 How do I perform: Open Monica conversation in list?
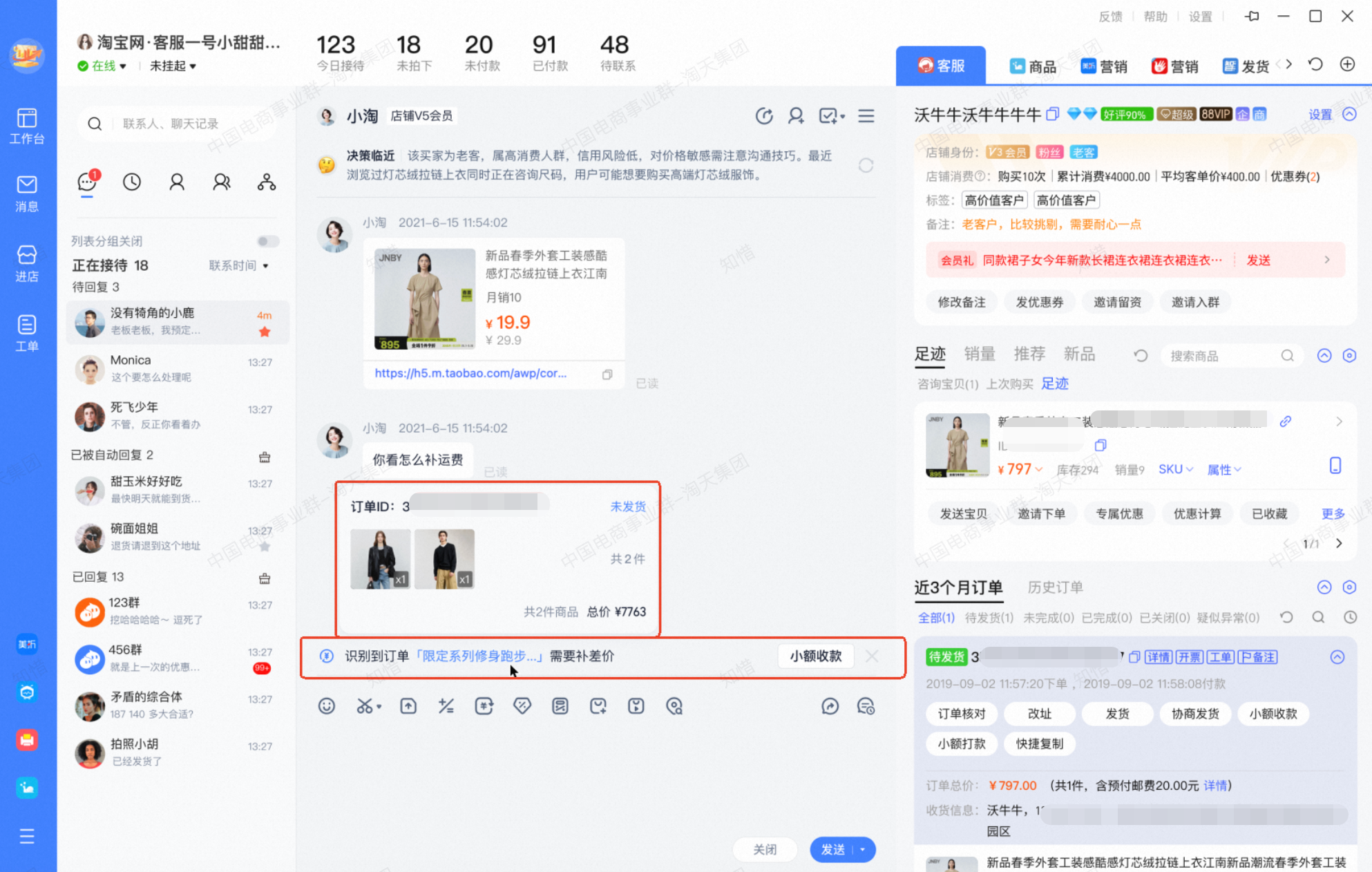coord(178,368)
